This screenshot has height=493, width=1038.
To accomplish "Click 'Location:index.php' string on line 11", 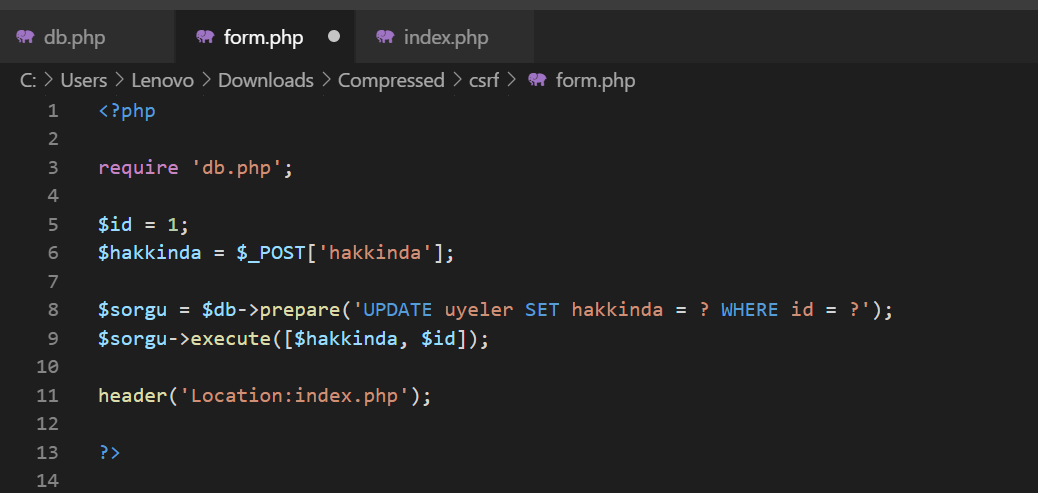I will 294,396.
